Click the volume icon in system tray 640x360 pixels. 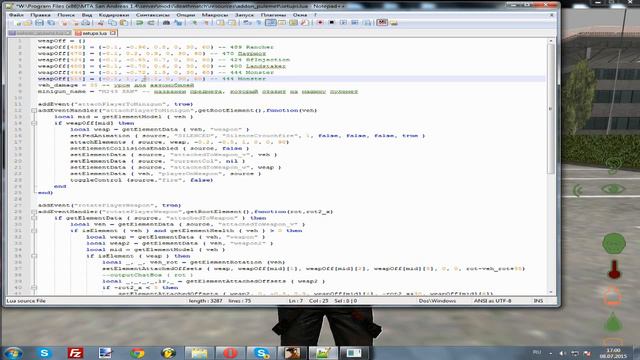(x=562, y=353)
